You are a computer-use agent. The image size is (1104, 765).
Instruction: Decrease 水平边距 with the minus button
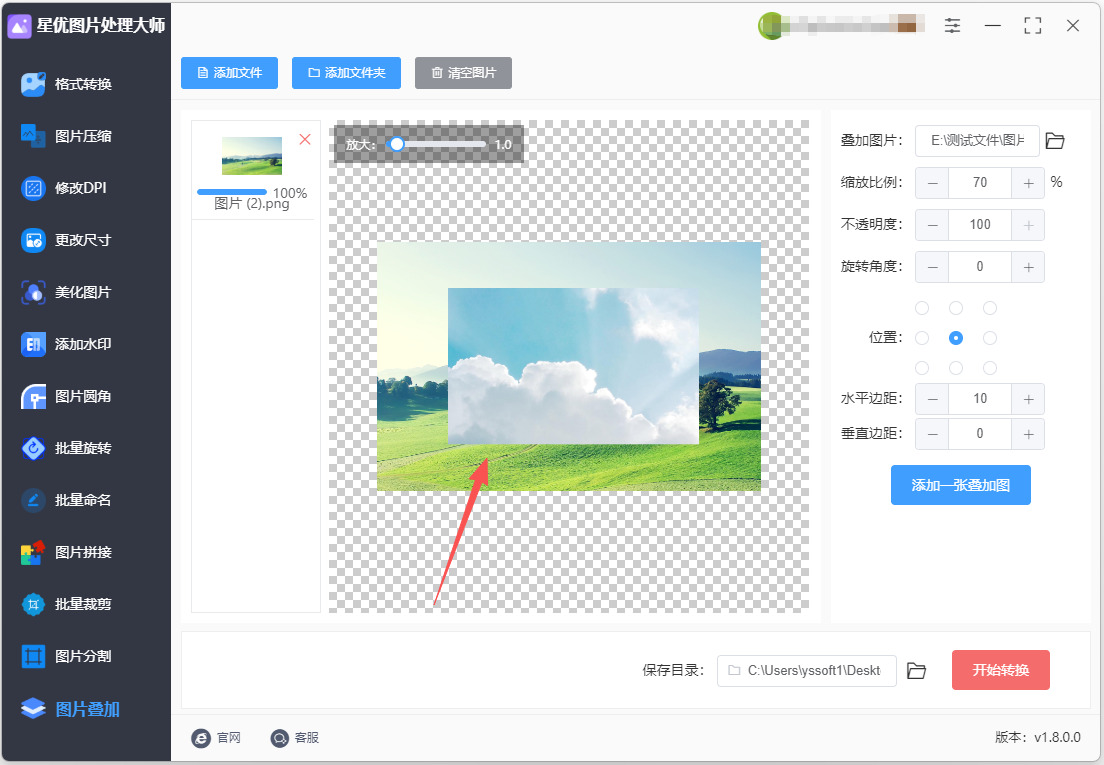click(x=932, y=399)
